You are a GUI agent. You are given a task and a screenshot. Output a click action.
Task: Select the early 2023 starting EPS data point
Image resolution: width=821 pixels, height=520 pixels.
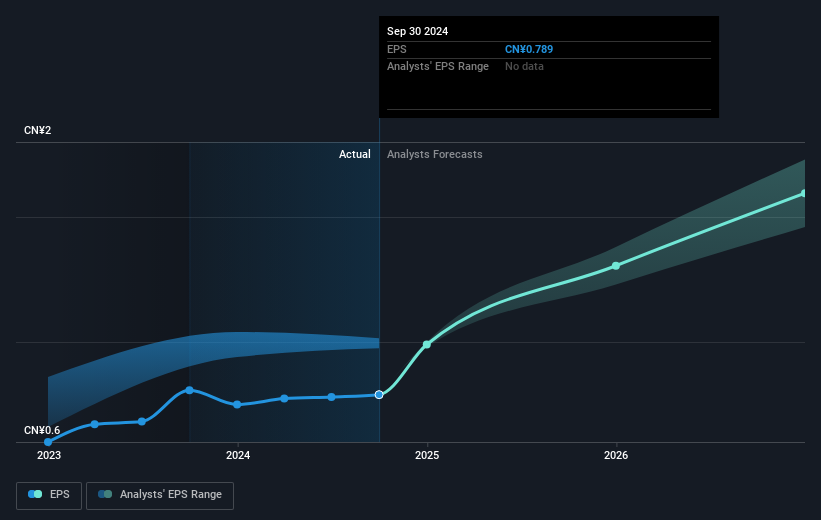pyautogui.click(x=48, y=442)
